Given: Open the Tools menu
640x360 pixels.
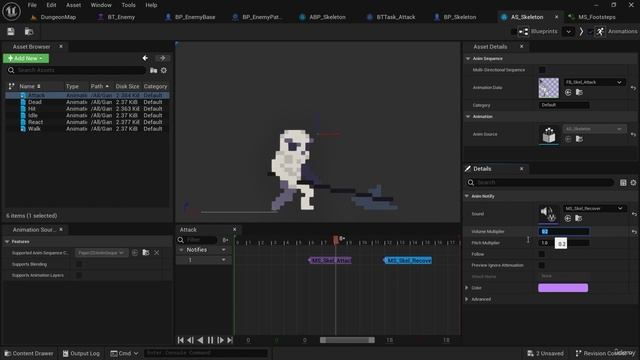Looking at the screenshot, I should coord(128,5).
